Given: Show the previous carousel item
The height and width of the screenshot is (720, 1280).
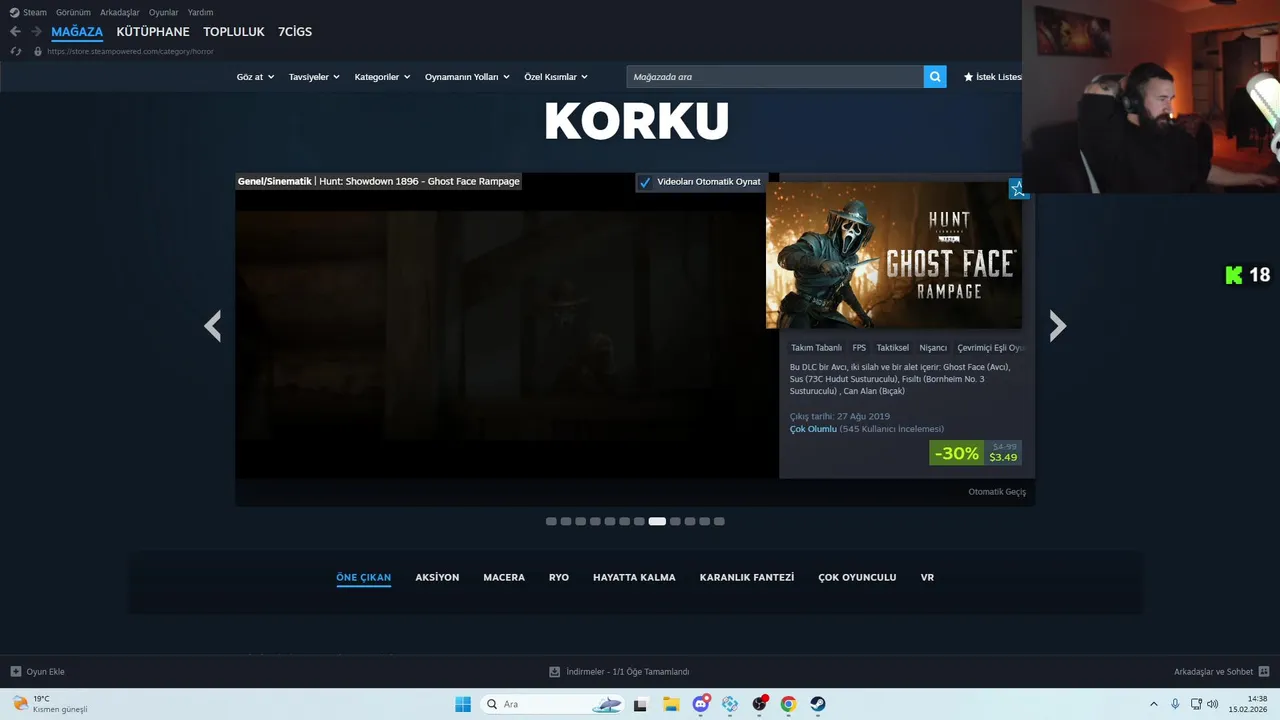Looking at the screenshot, I should (x=212, y=326).
